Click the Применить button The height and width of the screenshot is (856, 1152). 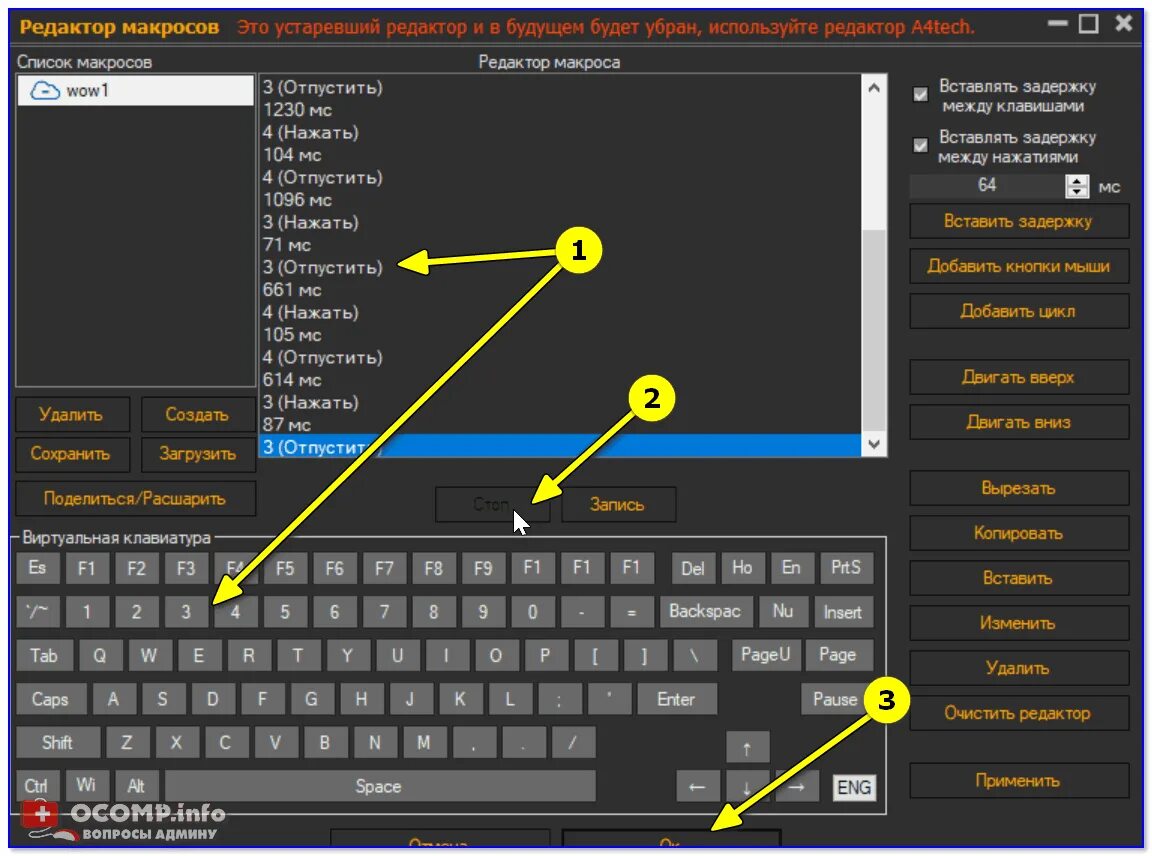[1018, 780]
